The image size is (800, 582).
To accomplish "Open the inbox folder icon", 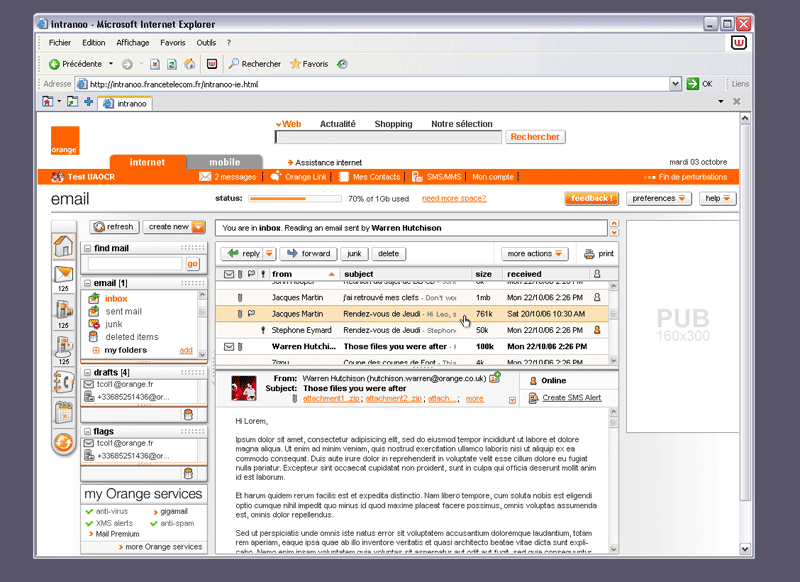I will [94, 298].
